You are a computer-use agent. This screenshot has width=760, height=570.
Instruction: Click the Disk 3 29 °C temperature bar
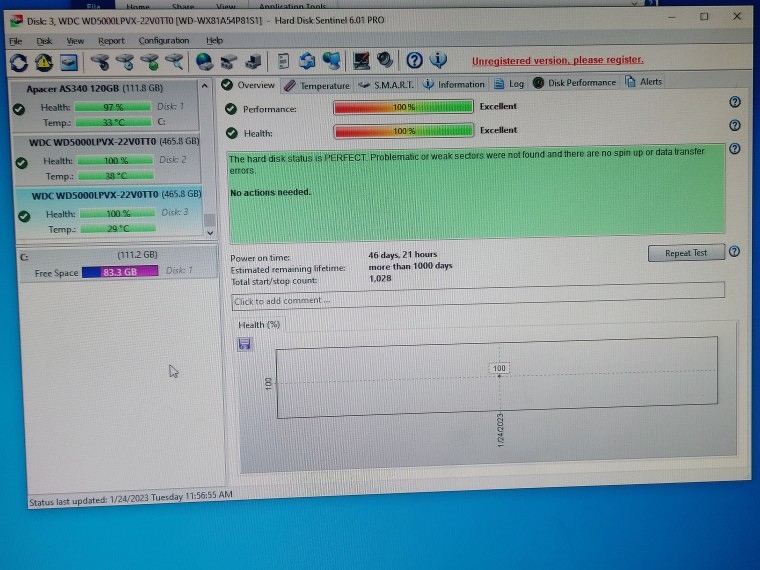pos(118,228)
